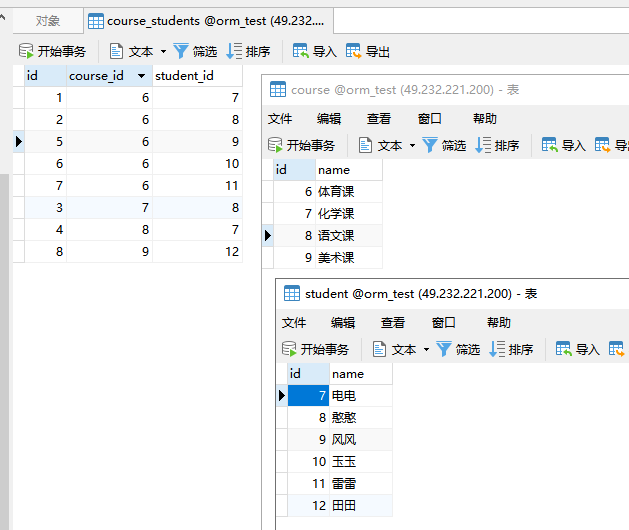Image resolution: width=629 pixels, height=530 pixels.
Task: Select cell 体育课 in course table
Action: point(349,192)
